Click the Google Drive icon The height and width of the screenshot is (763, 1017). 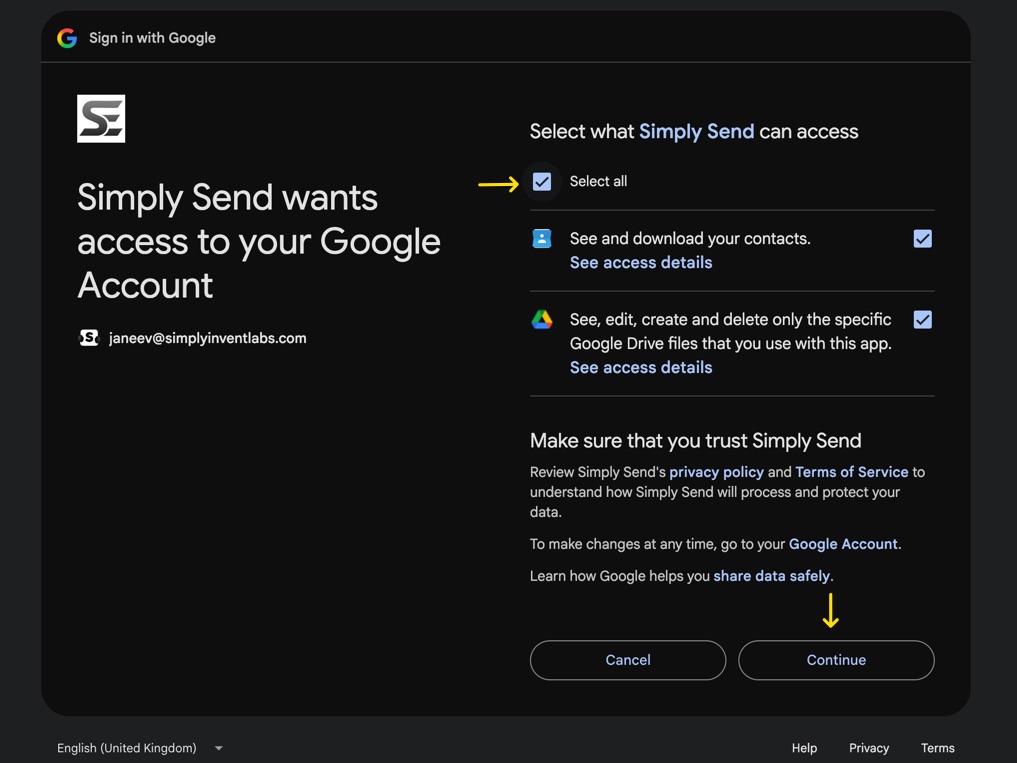point(542,319)
